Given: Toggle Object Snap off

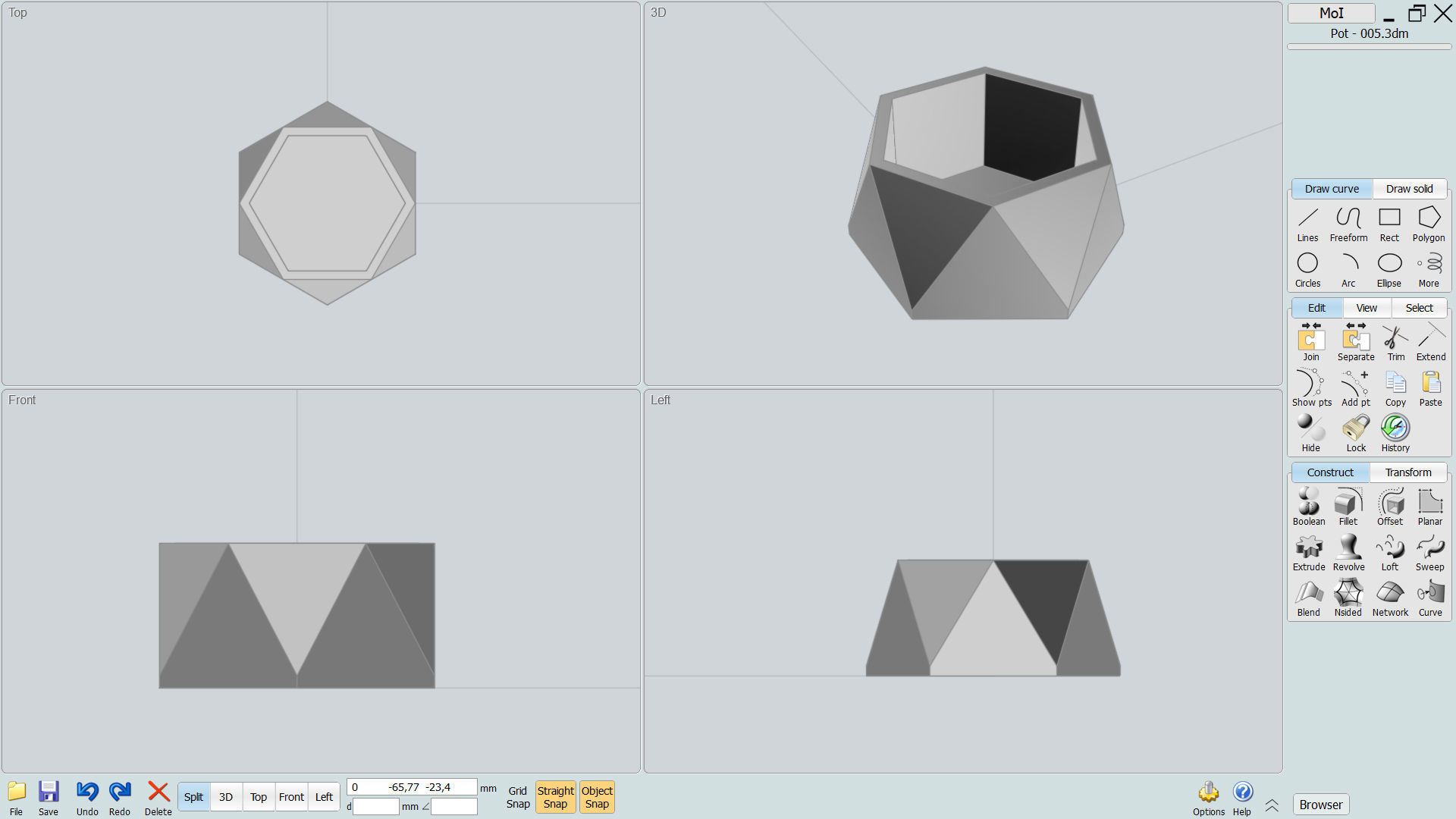Looking at the screenshot, I should pos(597,797).
